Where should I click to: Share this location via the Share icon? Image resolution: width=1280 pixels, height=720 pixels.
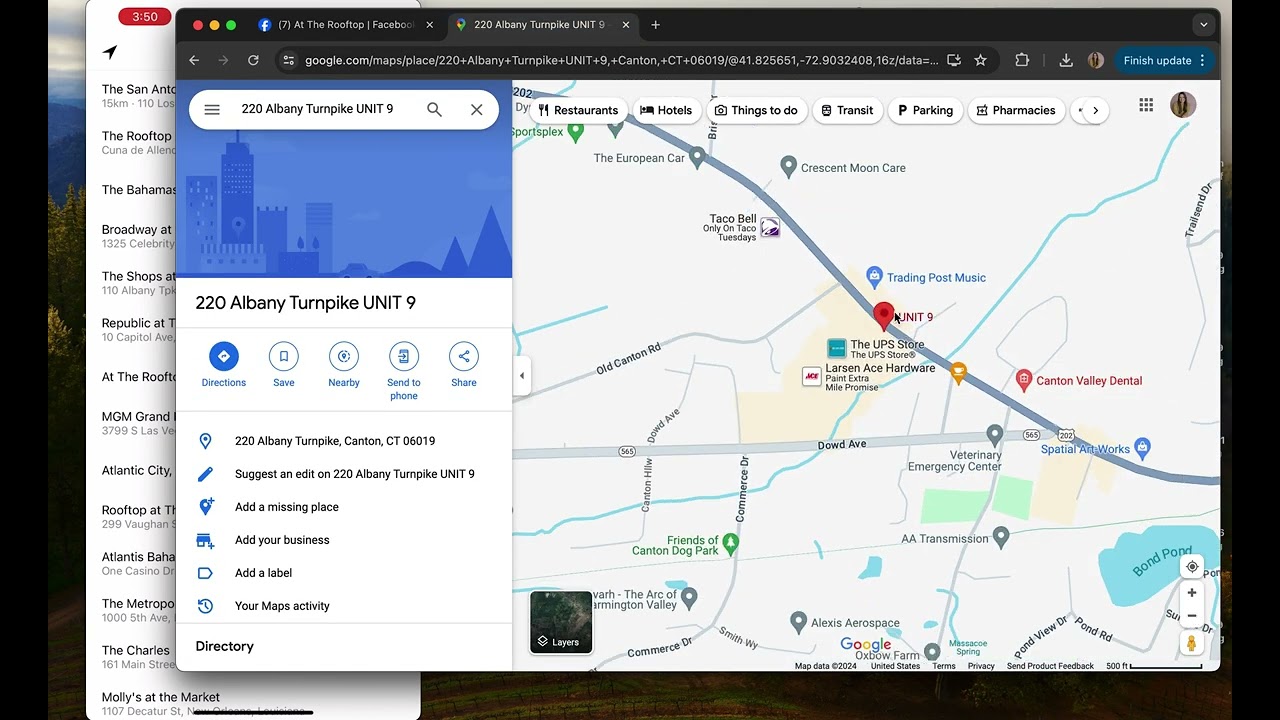464,365
